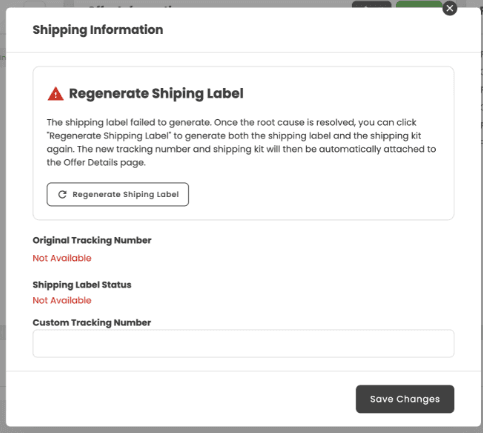Click the red warning triangle icon

(x=56, y=94)
